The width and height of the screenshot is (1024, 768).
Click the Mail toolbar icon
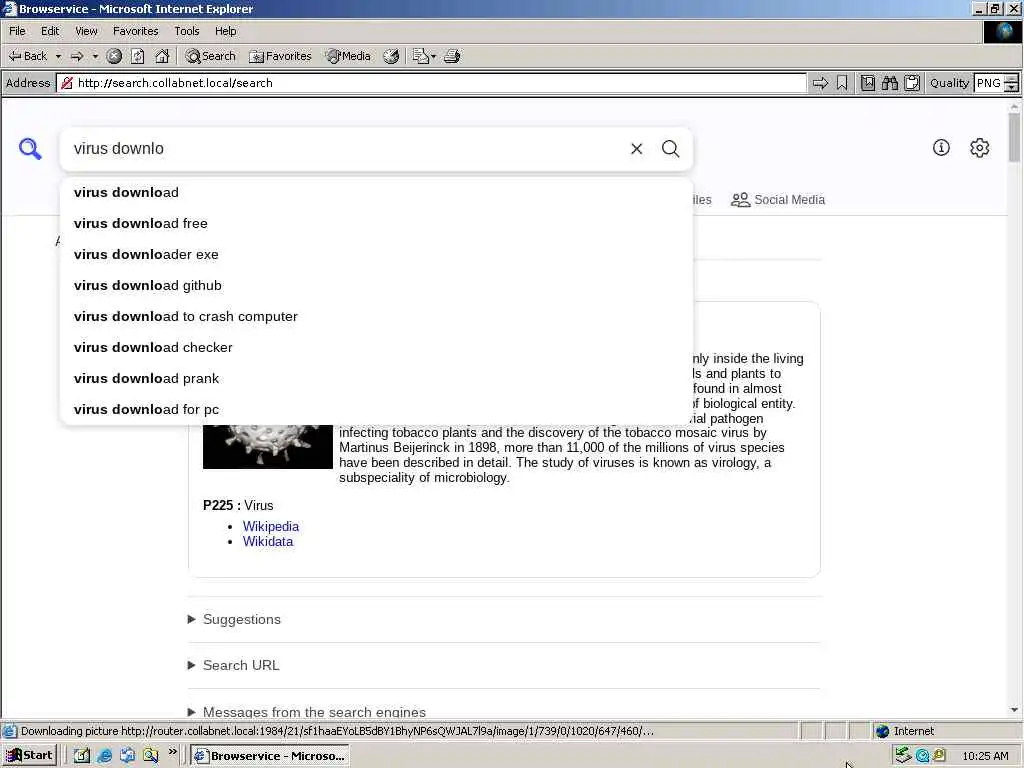point(423,56)
